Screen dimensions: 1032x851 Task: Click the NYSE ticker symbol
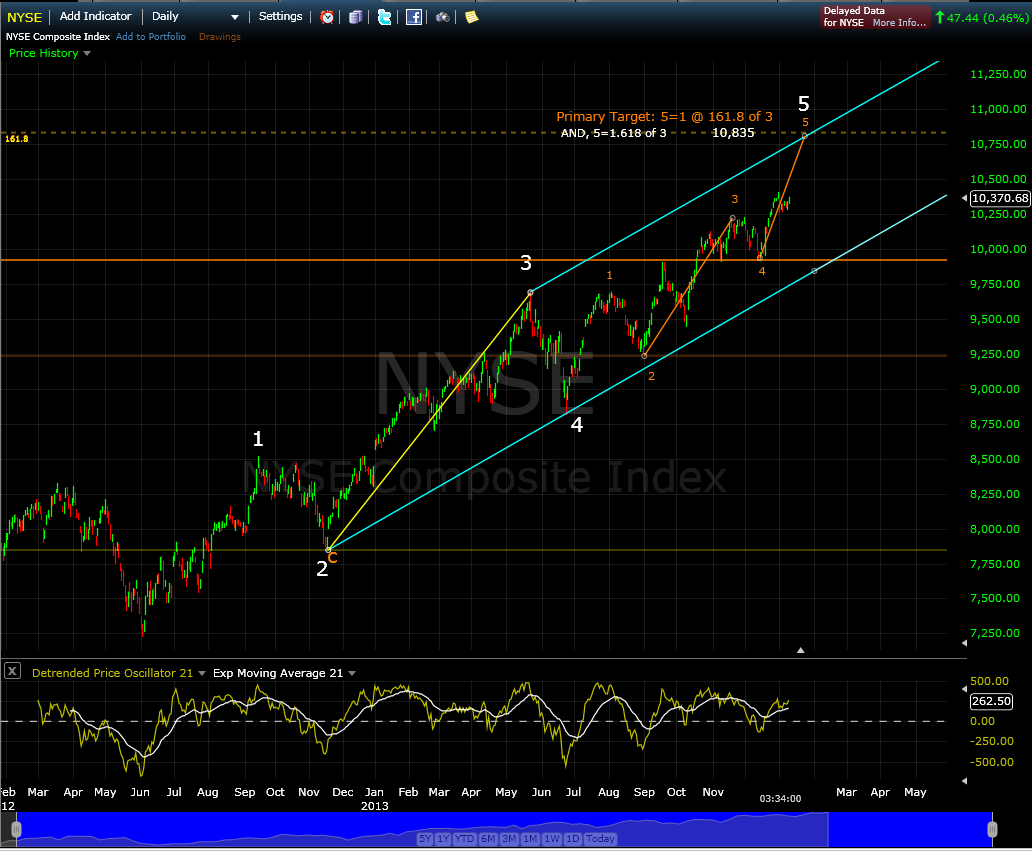pyautogui.click(x=24, y=18)
